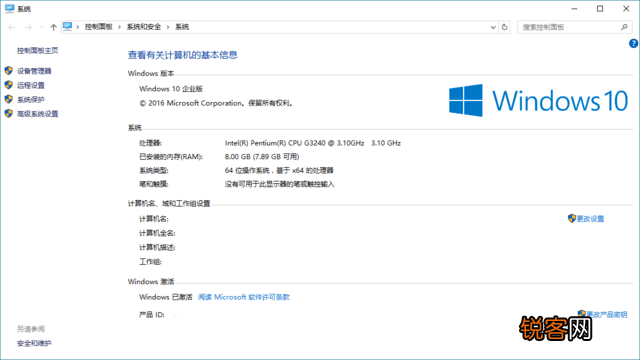Click the computer icon in address bar

point(68,27)
